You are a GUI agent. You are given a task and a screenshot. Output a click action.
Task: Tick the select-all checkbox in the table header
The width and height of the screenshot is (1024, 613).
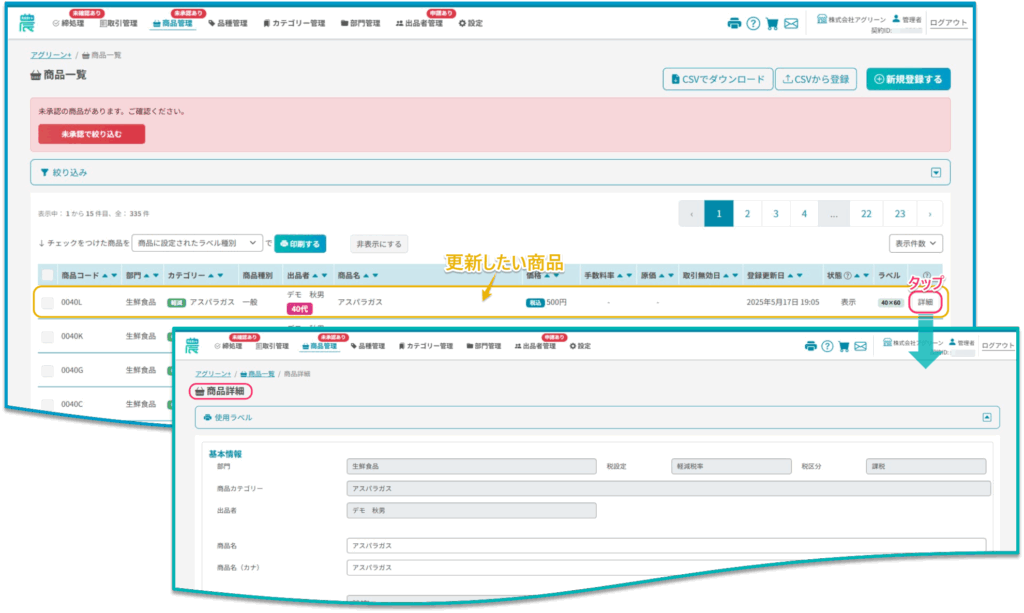[47, 275]
